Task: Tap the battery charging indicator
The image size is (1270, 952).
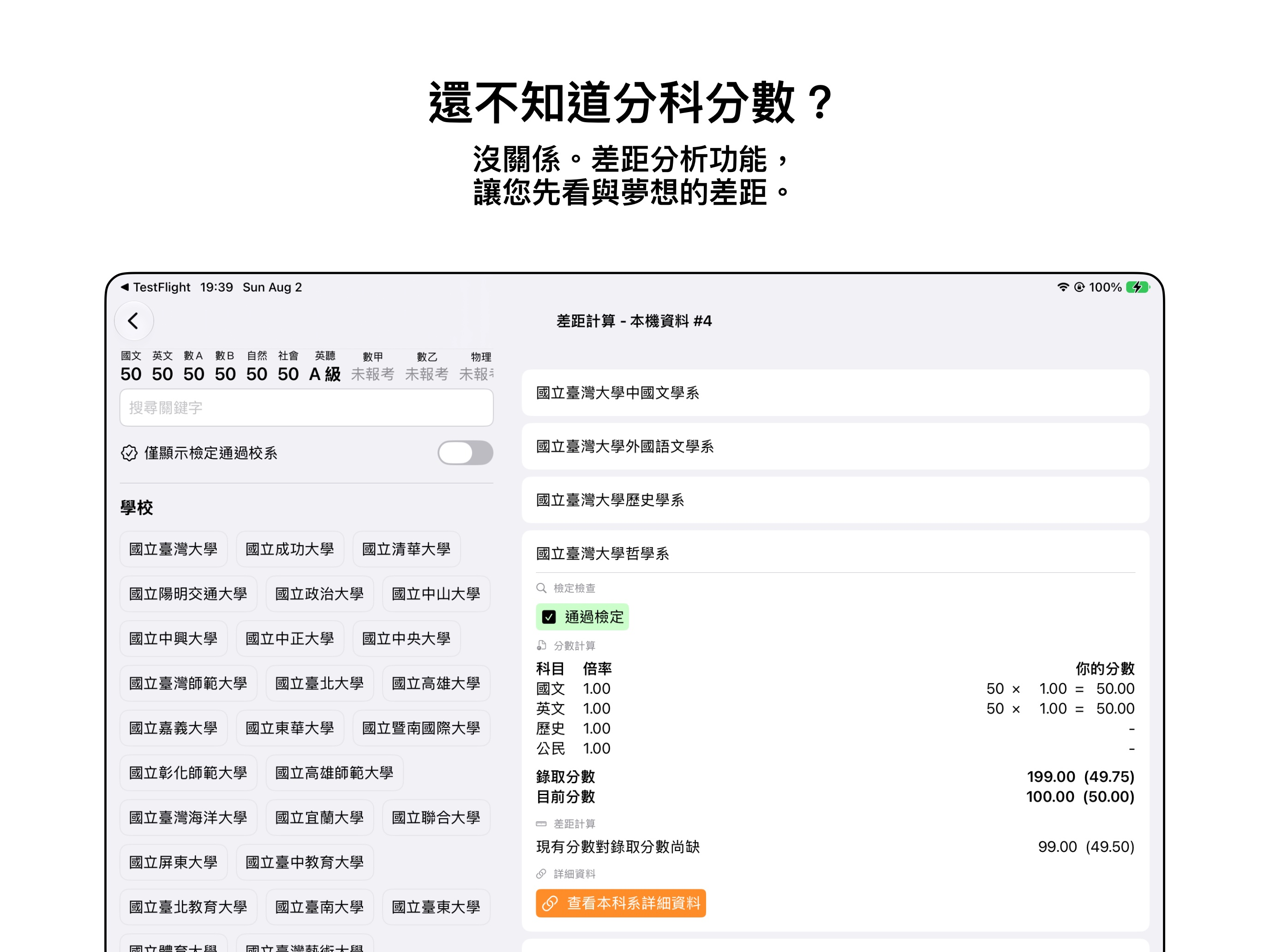Action: click(x=1138, y=287)
